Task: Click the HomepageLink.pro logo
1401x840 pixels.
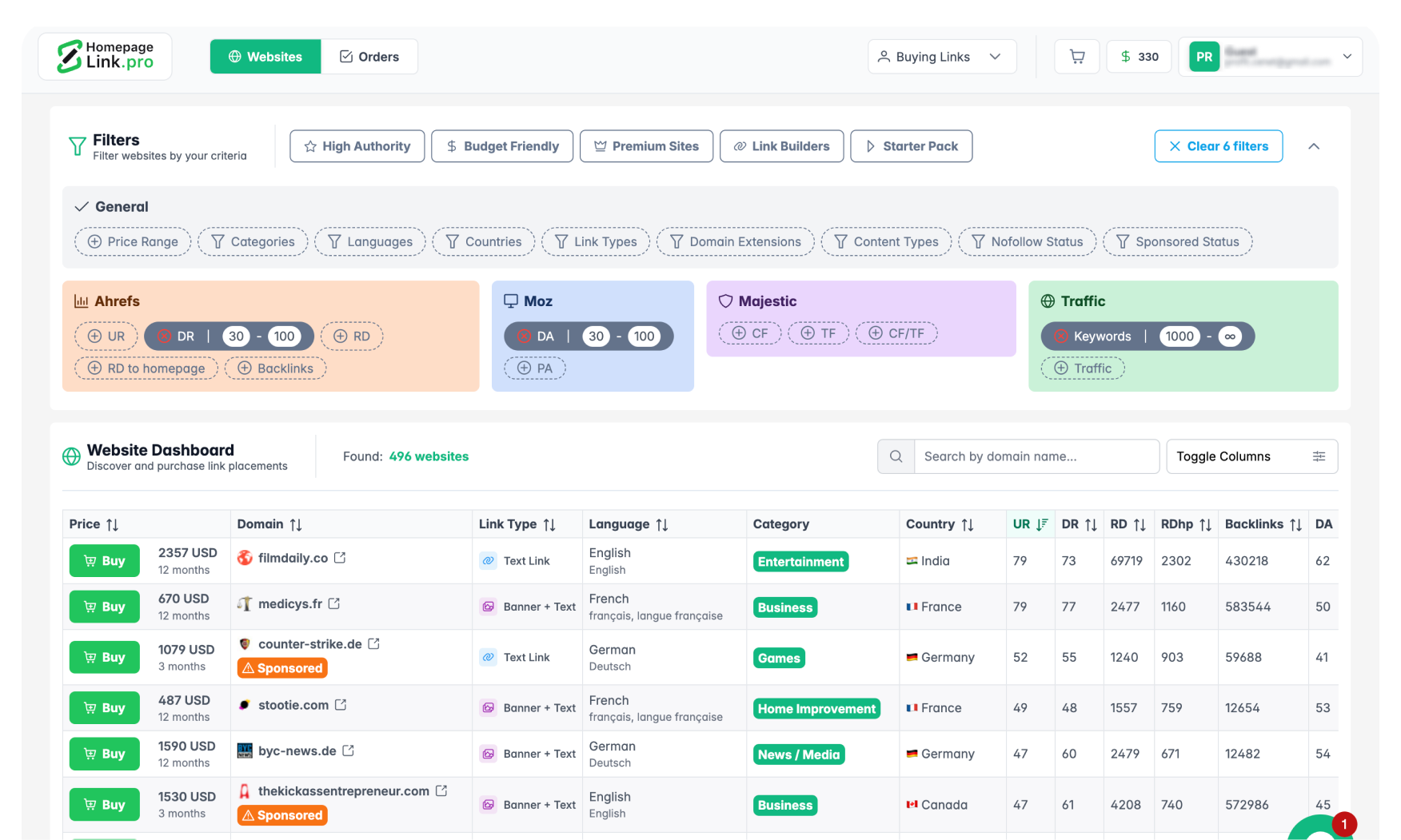Action: pos(105,57)
